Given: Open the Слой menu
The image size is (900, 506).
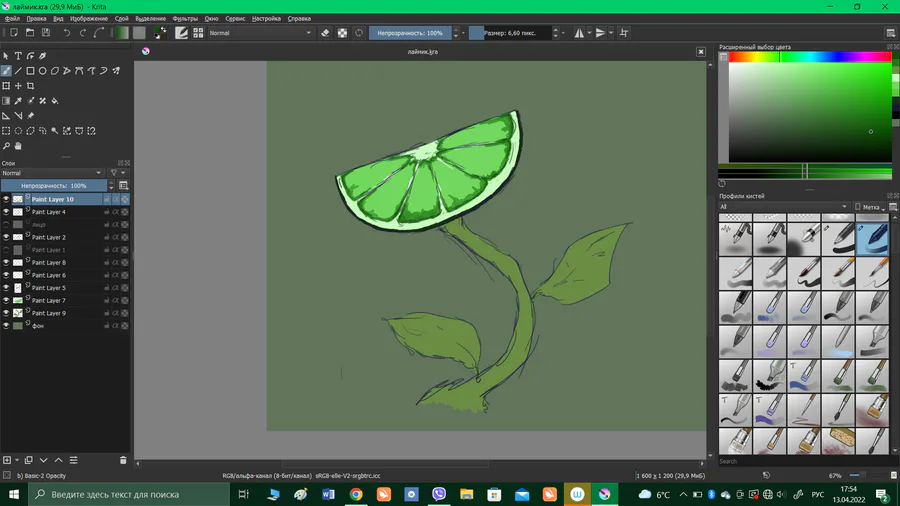Looking at the screenshot, I should pyautogui.click(x=122, y=18).
